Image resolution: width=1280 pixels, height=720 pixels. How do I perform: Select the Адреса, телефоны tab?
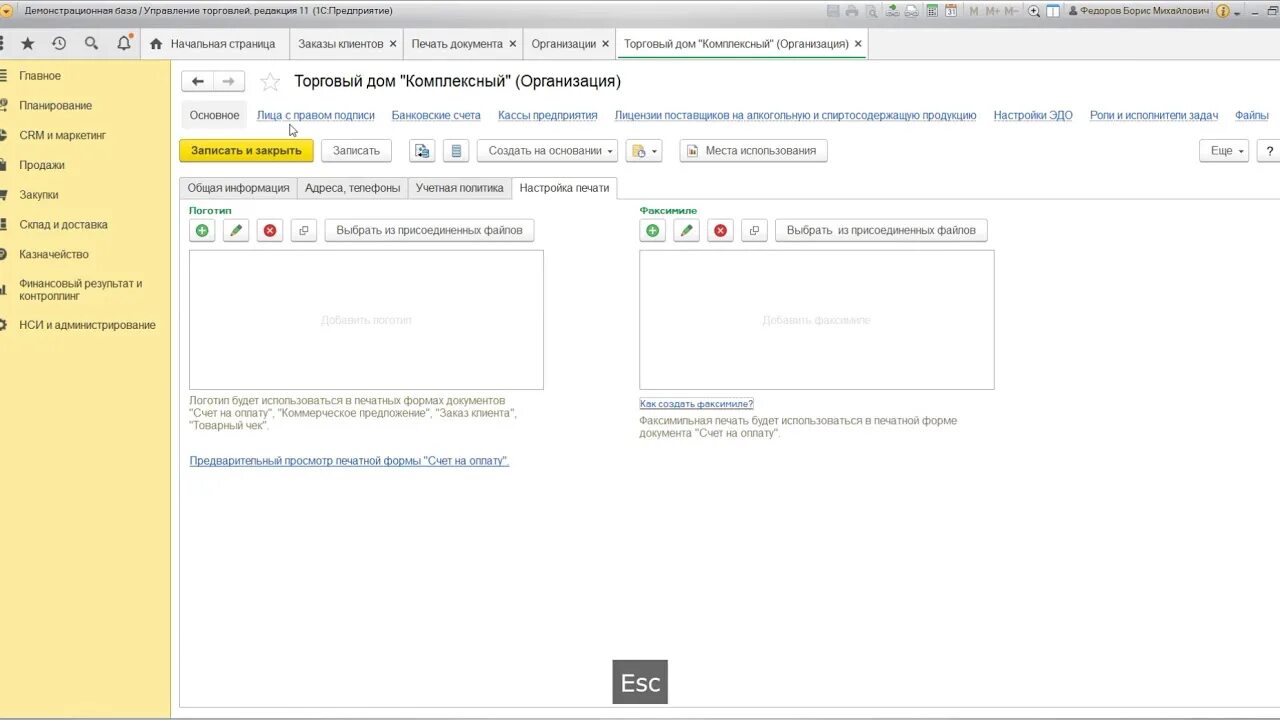click(352, 188)
